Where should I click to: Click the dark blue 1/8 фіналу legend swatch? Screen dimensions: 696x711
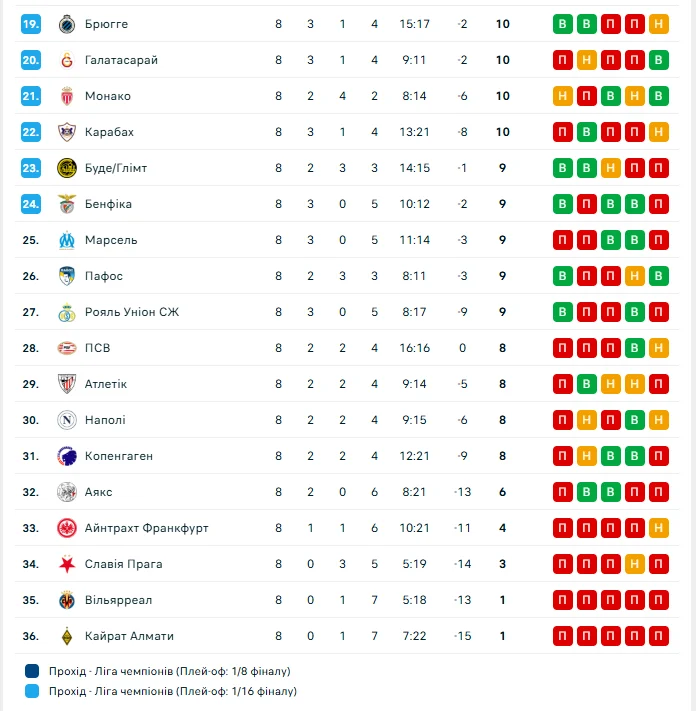32,671
